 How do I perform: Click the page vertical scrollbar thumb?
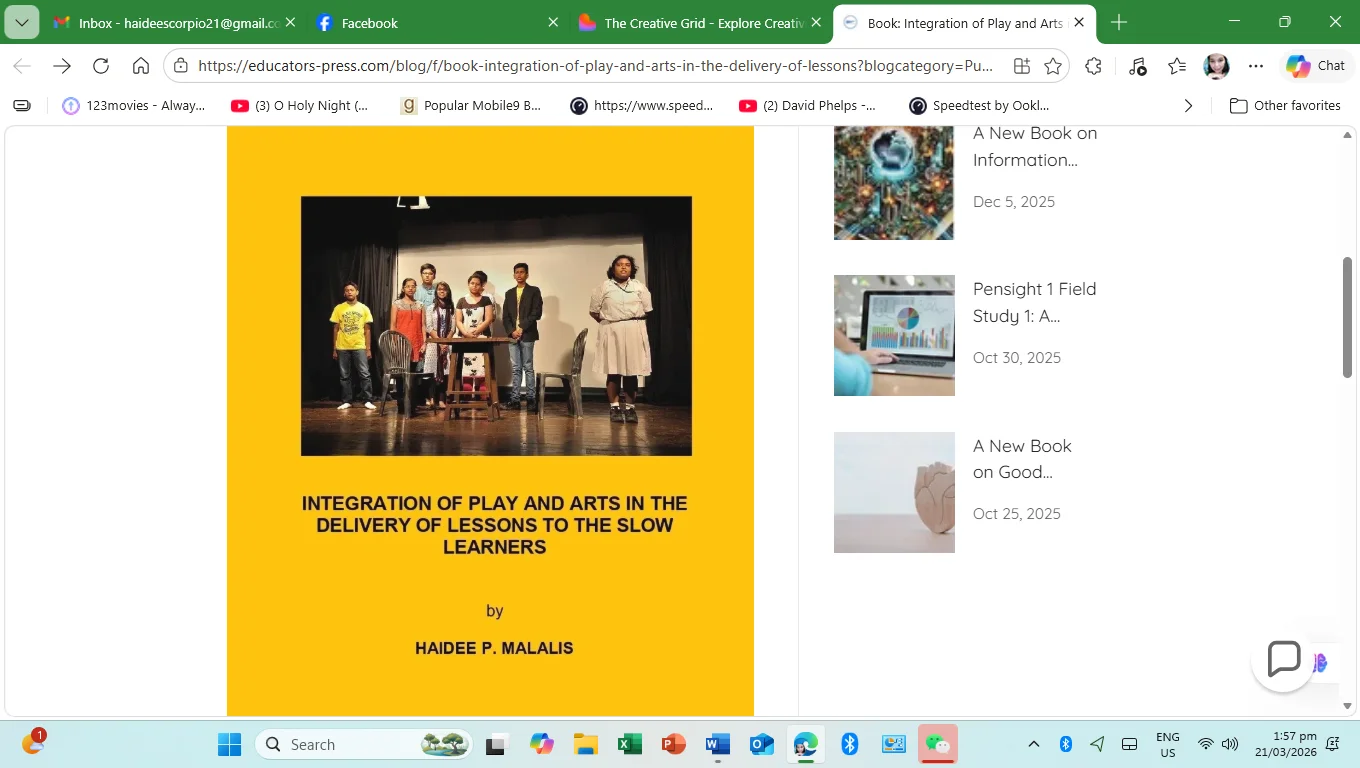(1347, 317)
